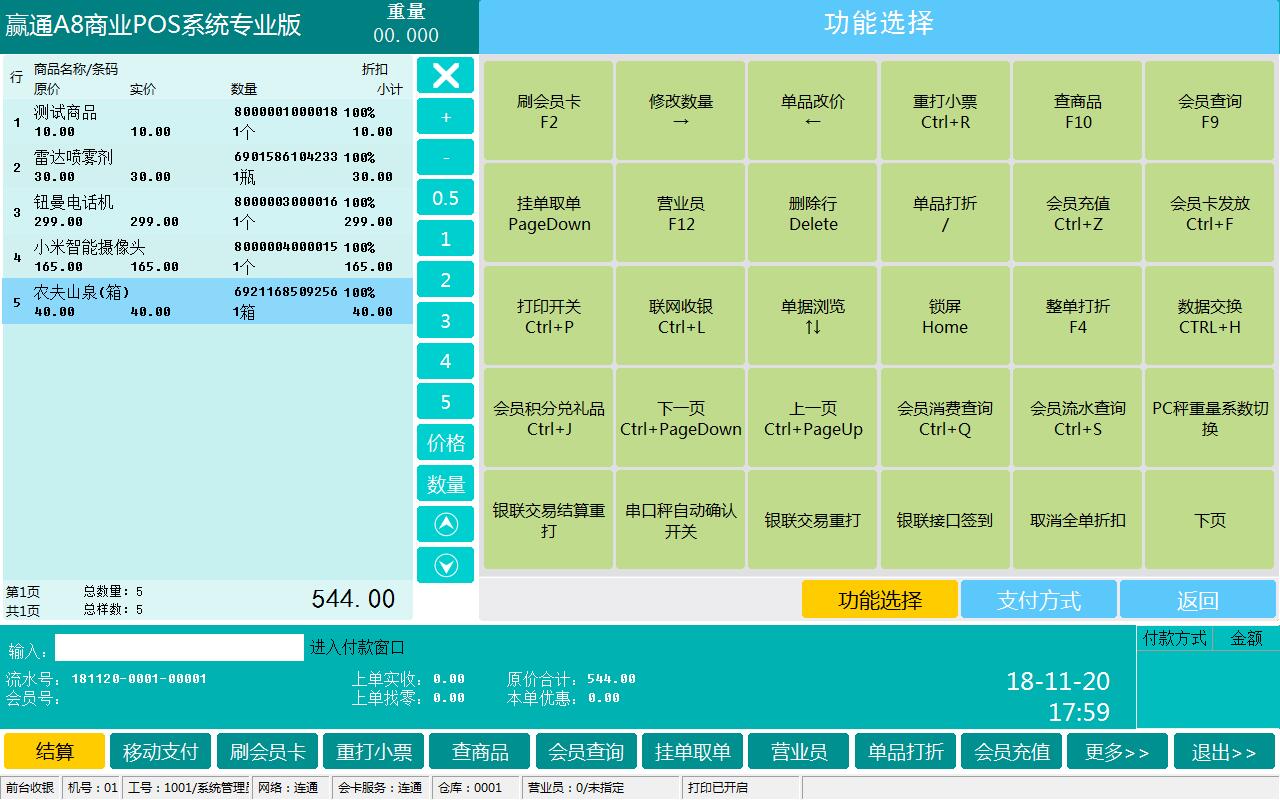Select the 功能选择 tab

click(879, 600)
